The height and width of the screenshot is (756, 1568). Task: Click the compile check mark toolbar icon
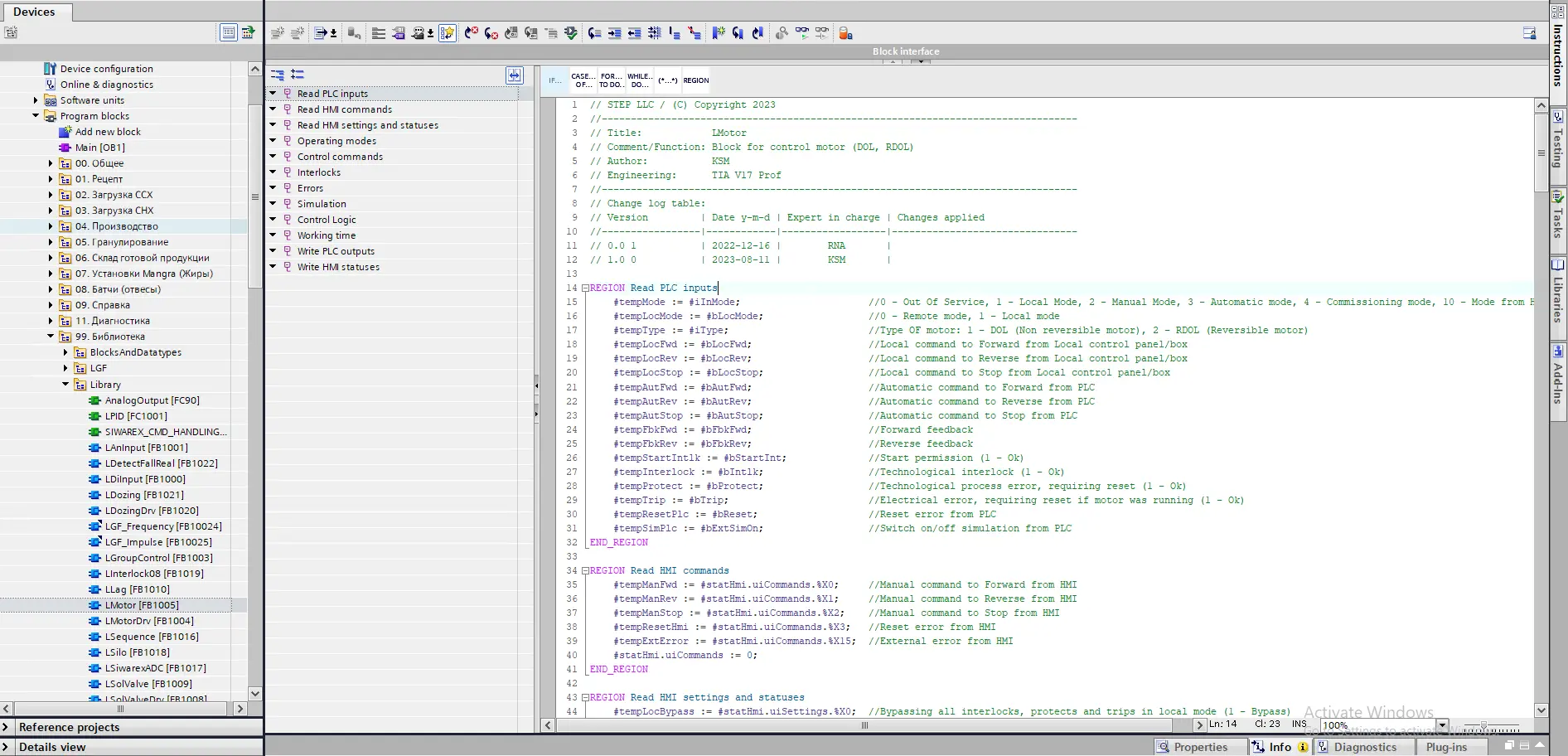[571, 33]
